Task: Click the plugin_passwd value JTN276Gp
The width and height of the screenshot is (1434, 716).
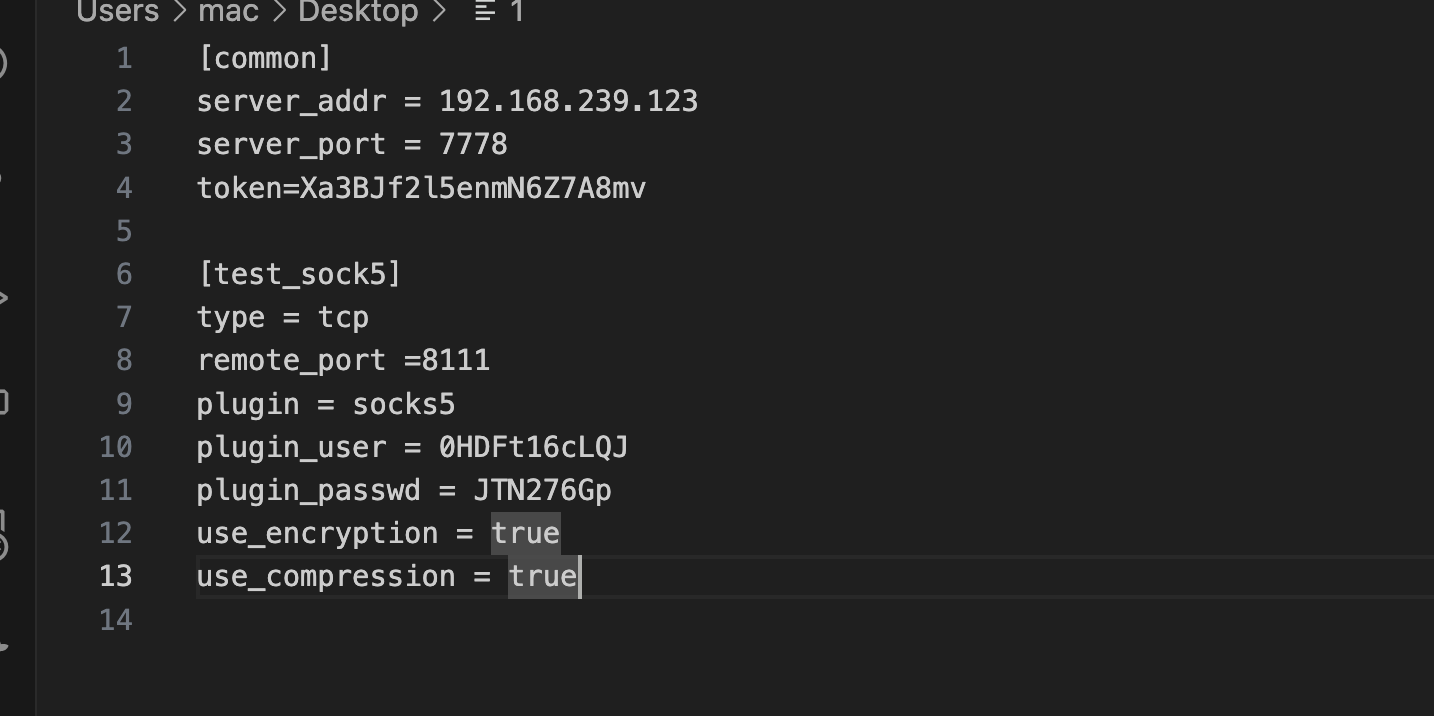Action: (x=542, y=490)
